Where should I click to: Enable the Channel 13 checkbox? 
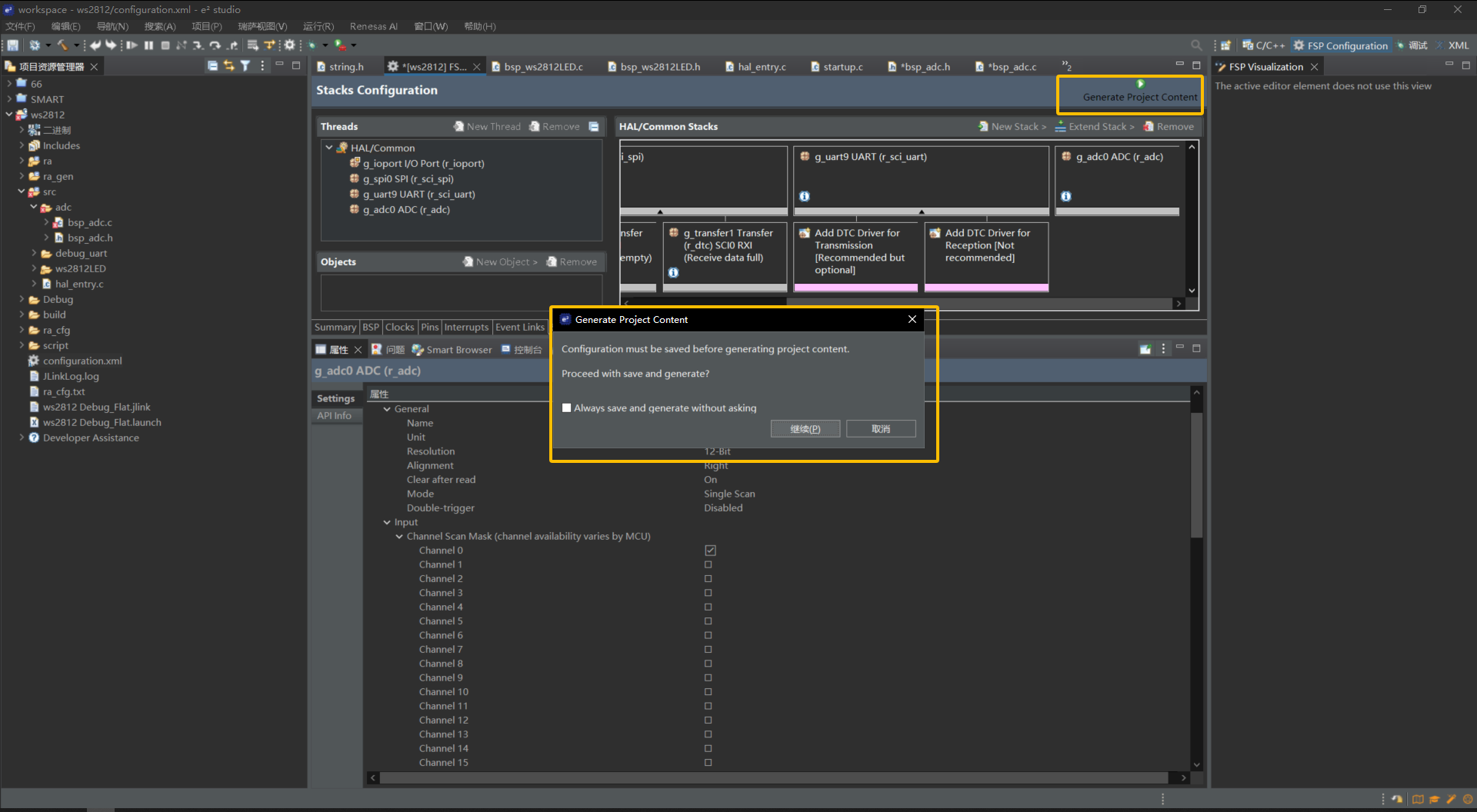(708, 734)
